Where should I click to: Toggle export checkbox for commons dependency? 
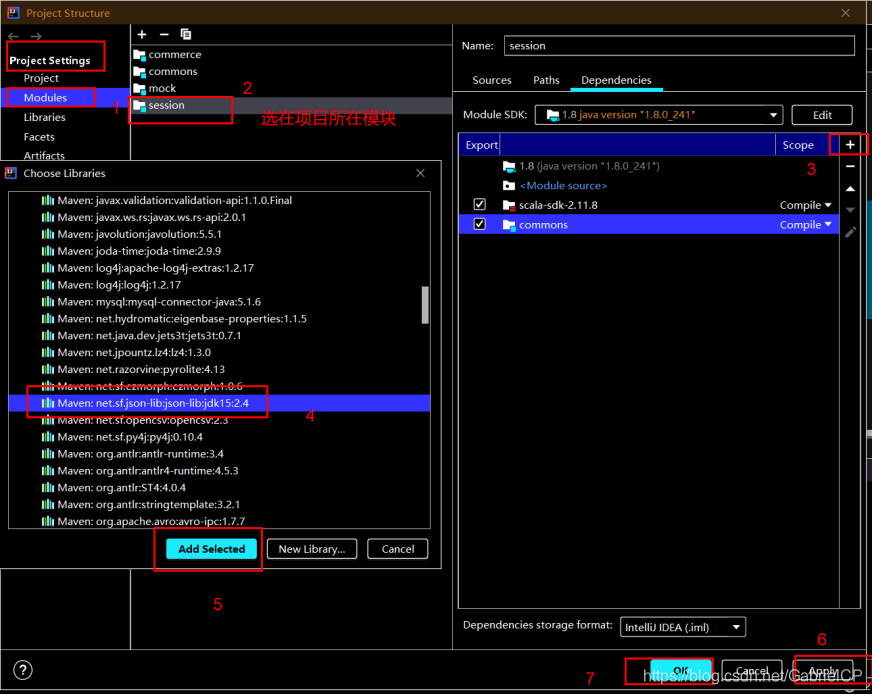tap(479, 224)
